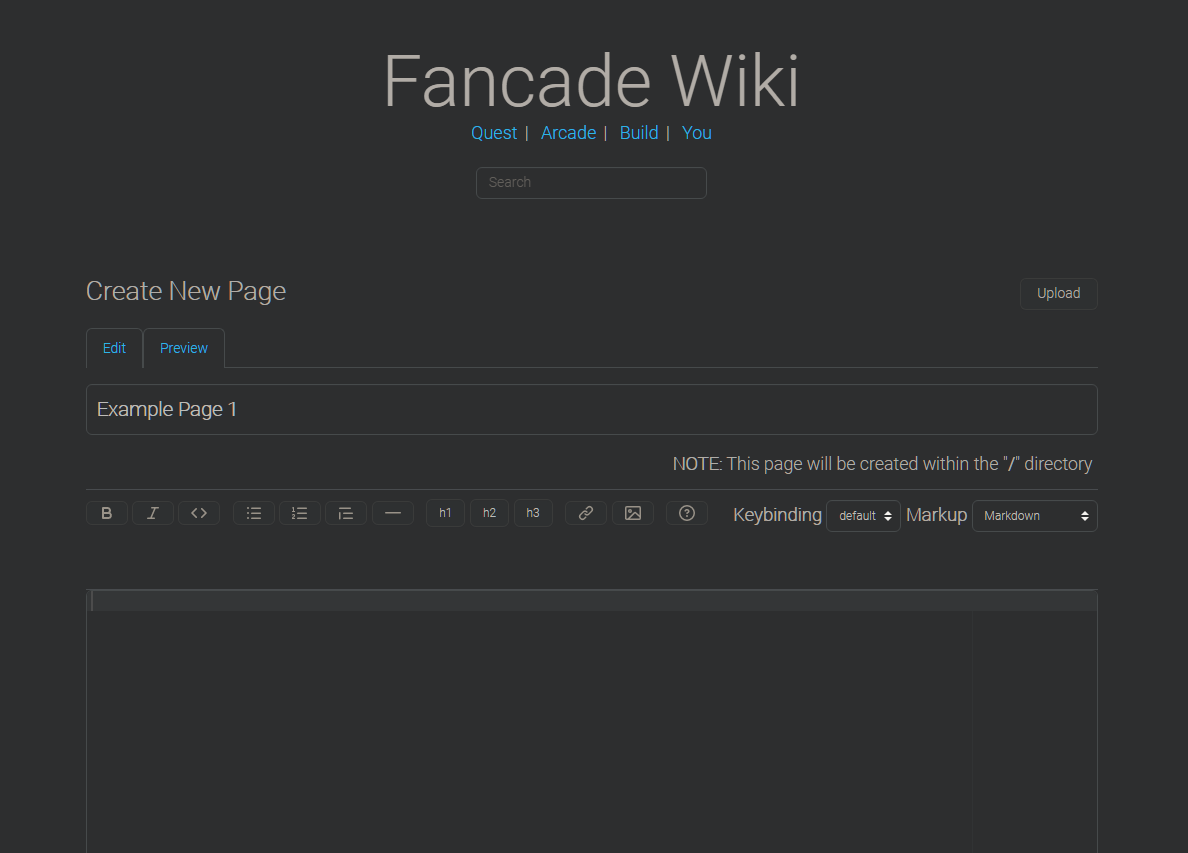This screenshot has height=853, width=1188.
Task: Apply h1 heading style
Action: tap(446, 513)
